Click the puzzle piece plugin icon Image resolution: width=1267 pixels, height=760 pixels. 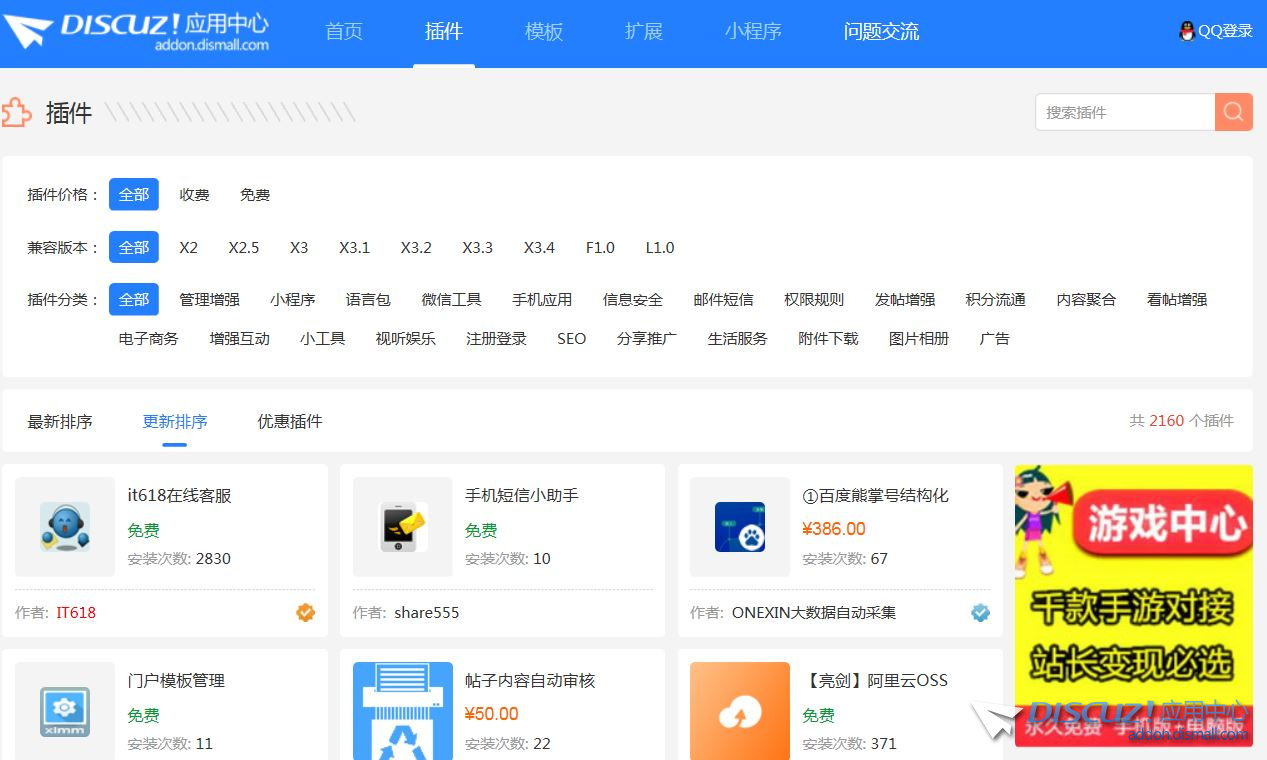[x=17, y=113]
